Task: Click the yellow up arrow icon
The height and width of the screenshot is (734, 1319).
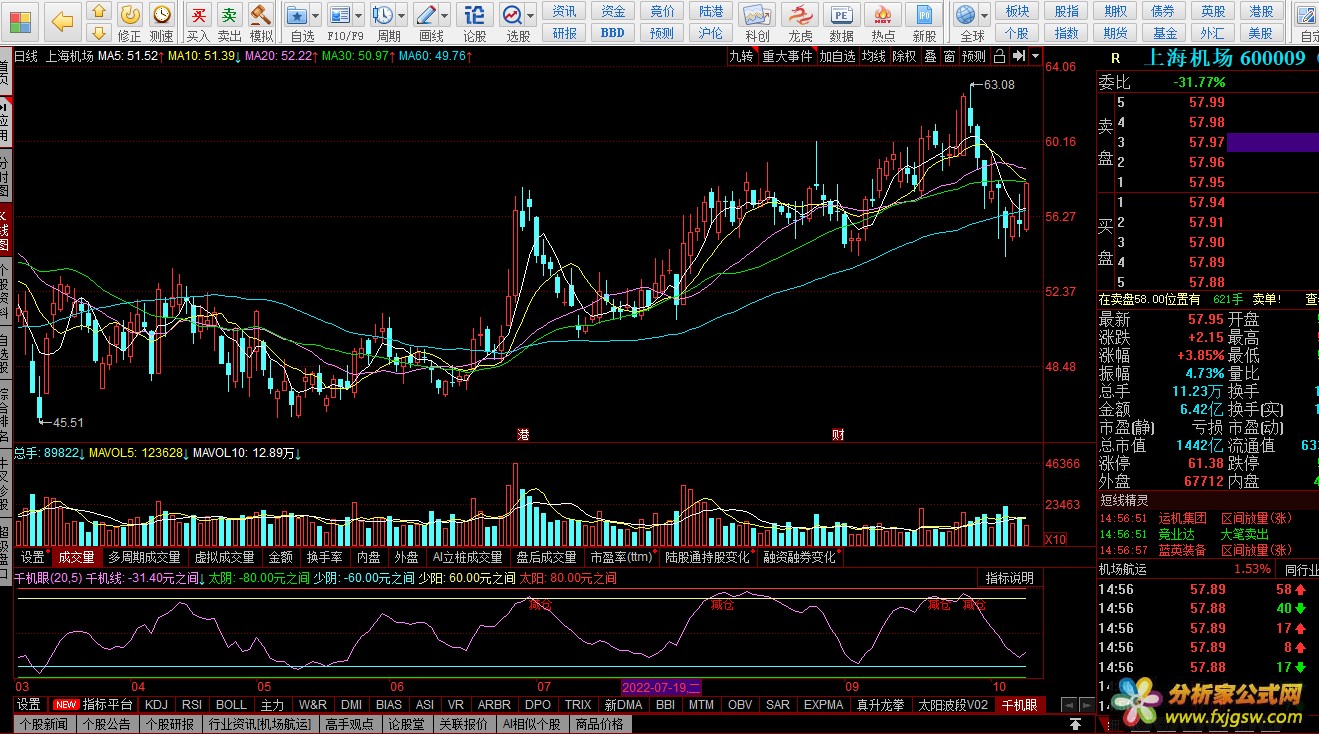Action: 98,12
